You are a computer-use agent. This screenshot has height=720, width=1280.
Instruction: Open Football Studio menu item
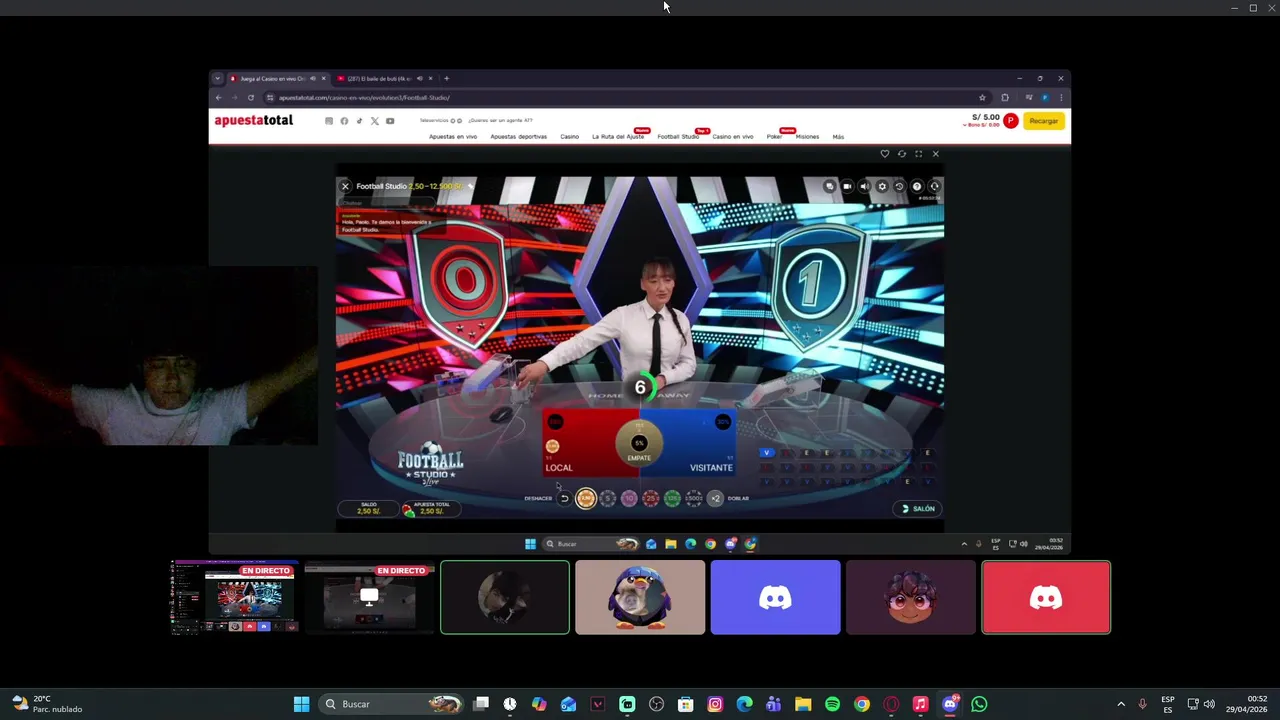pyautogui.click(x=678, y=137)
